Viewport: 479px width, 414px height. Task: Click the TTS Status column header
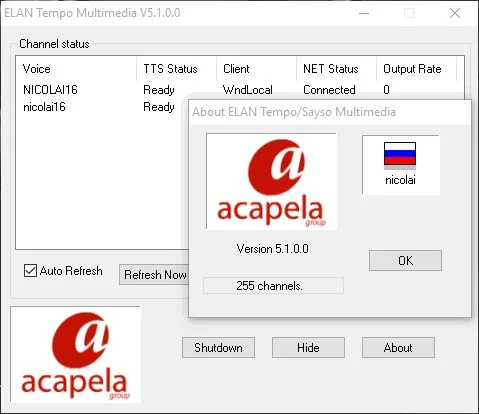pyautogui.click(x=177, y=69)
